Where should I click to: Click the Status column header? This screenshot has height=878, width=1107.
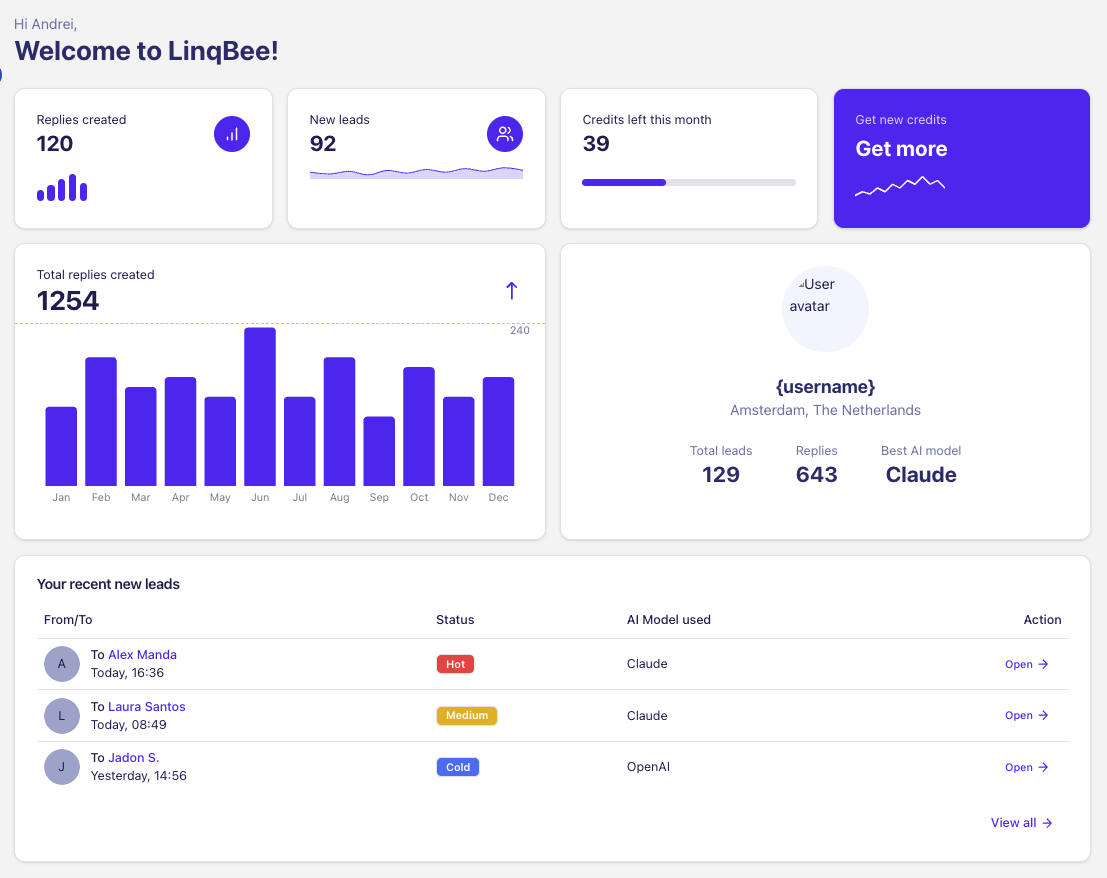(x=455, y=620)
